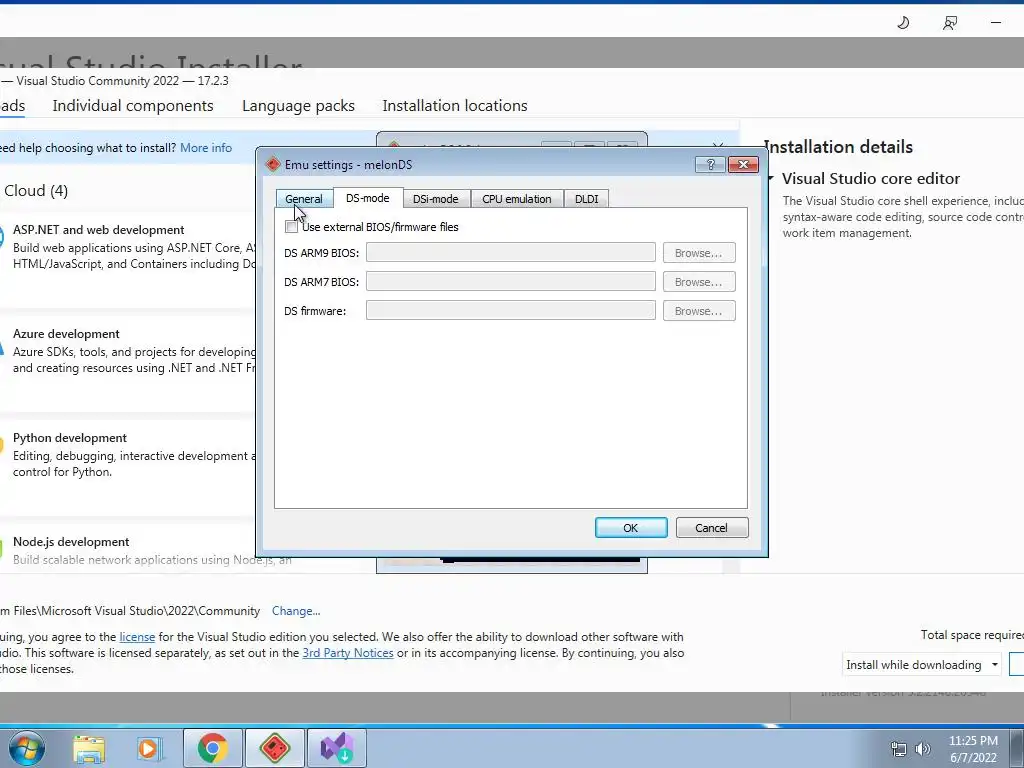
Task: Click the DS ARM7 BIOS path field
Action: (x=511, y=281)
